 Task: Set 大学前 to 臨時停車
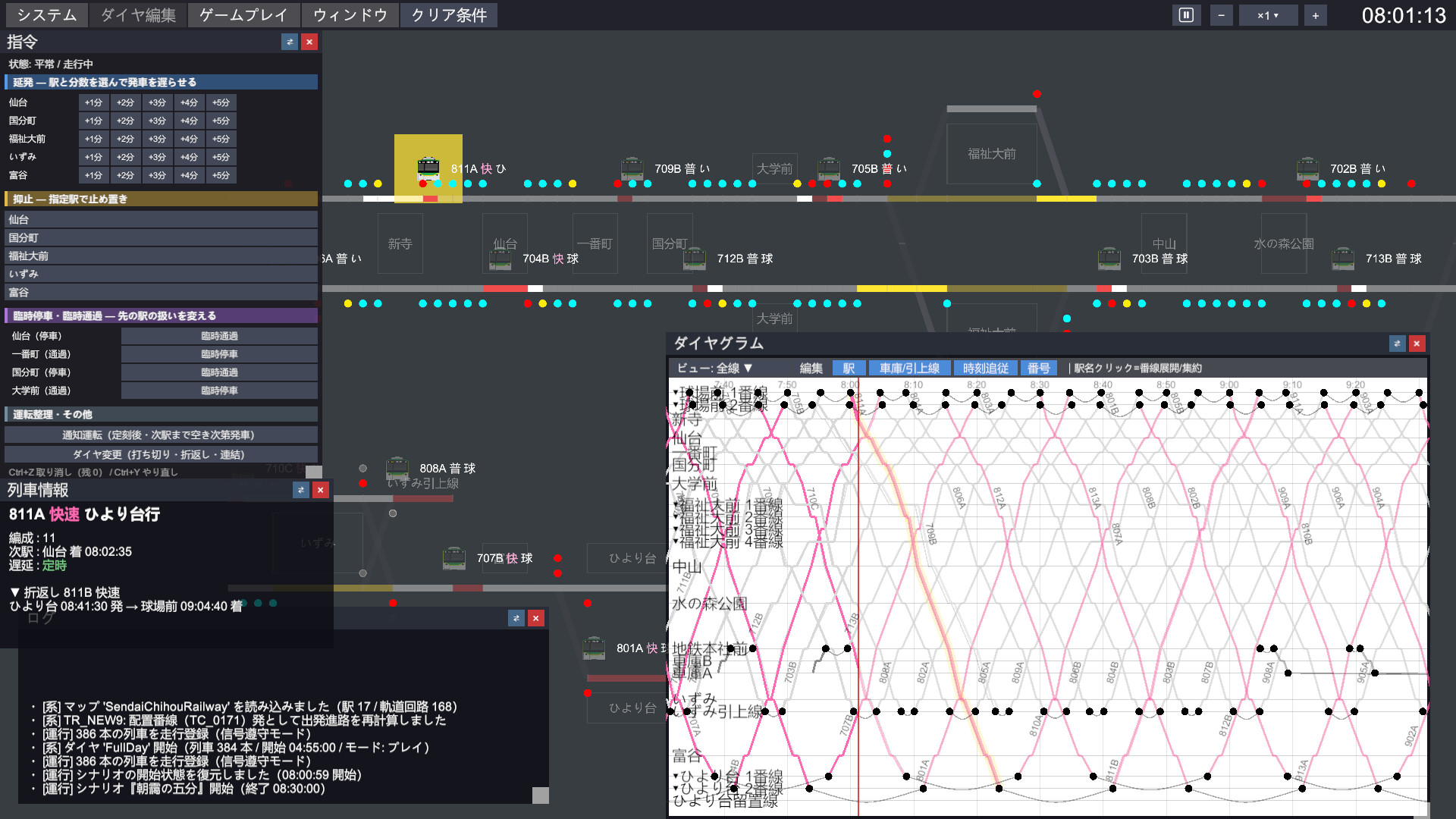[x=219, y=391]
